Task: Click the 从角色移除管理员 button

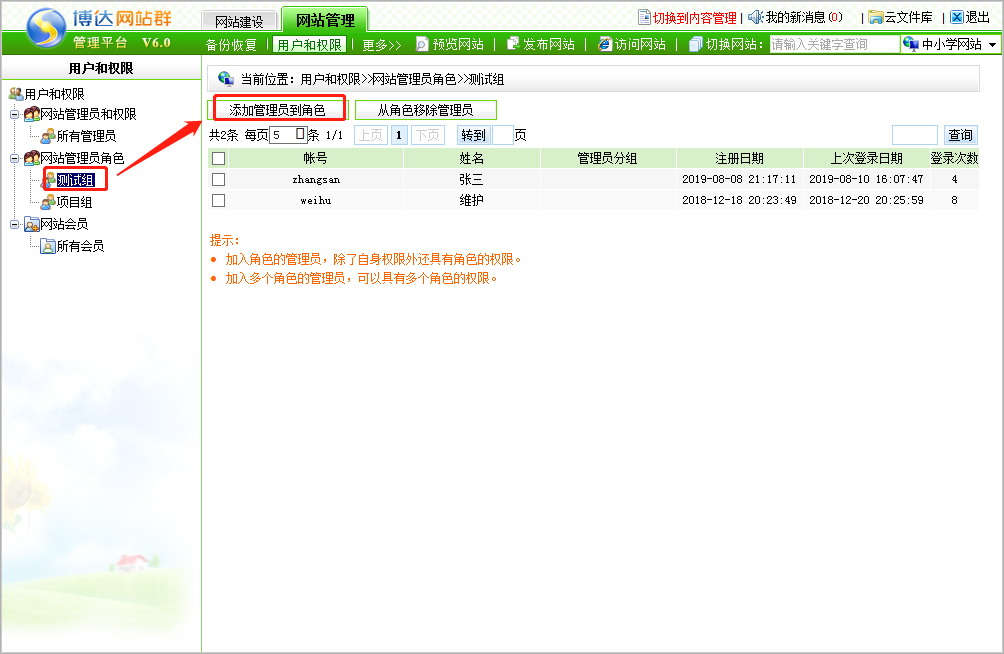Action: [425, 110]
